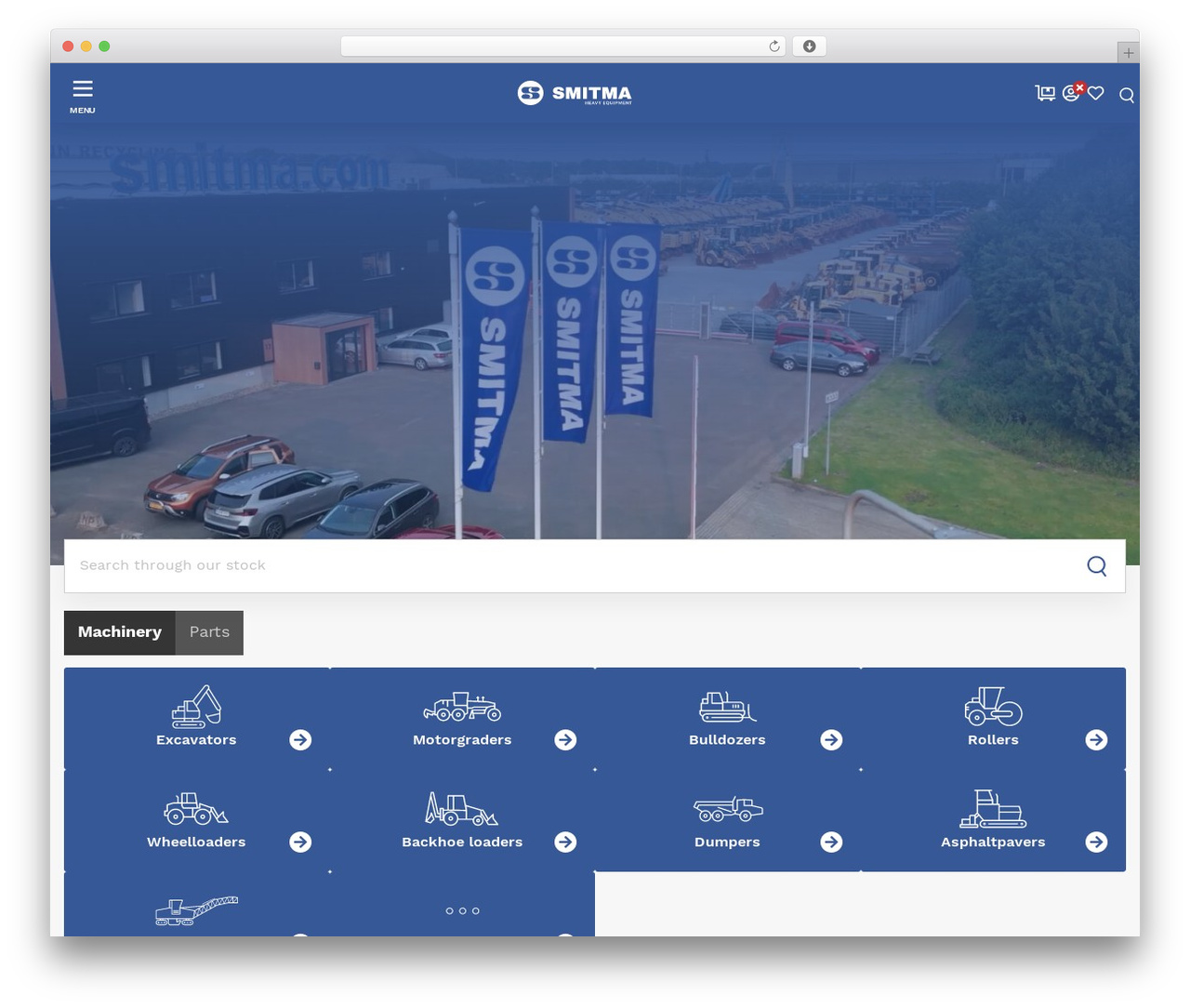
Task: Open a new browser tab with plus
Action: pyautogui.click(x=1128, y=53)
